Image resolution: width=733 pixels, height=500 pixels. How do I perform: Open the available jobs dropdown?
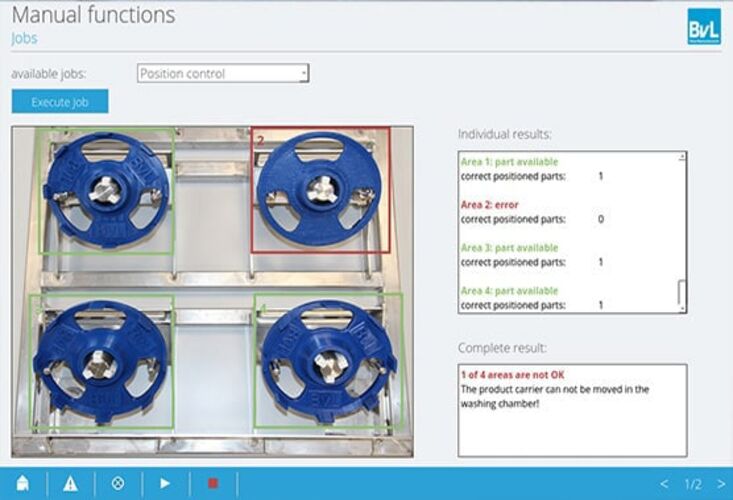pos(222,74)
